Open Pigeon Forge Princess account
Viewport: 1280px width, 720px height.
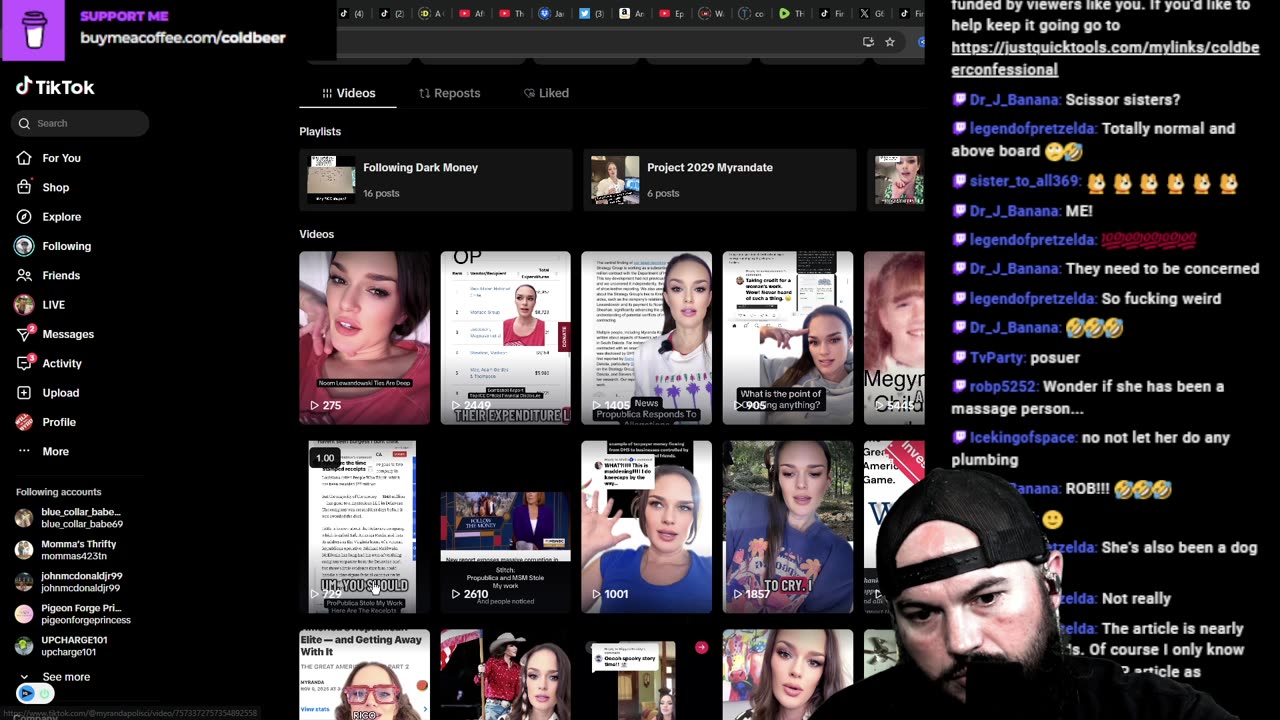pyautogui.click(x=73, y=614)
